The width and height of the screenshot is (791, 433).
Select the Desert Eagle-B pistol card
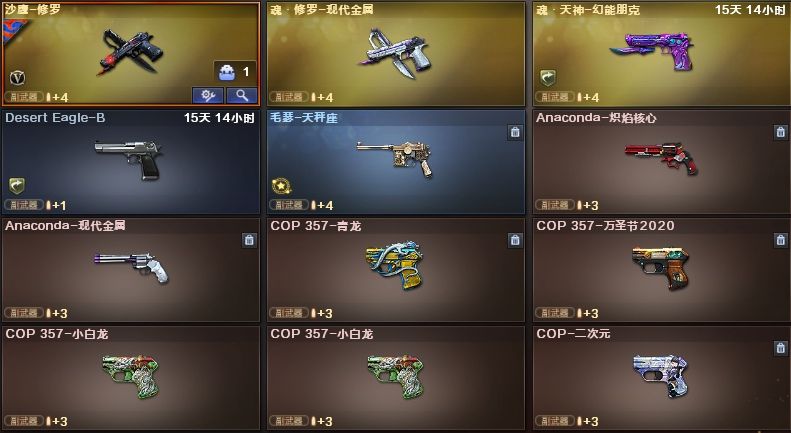click(x=131, y=162)
